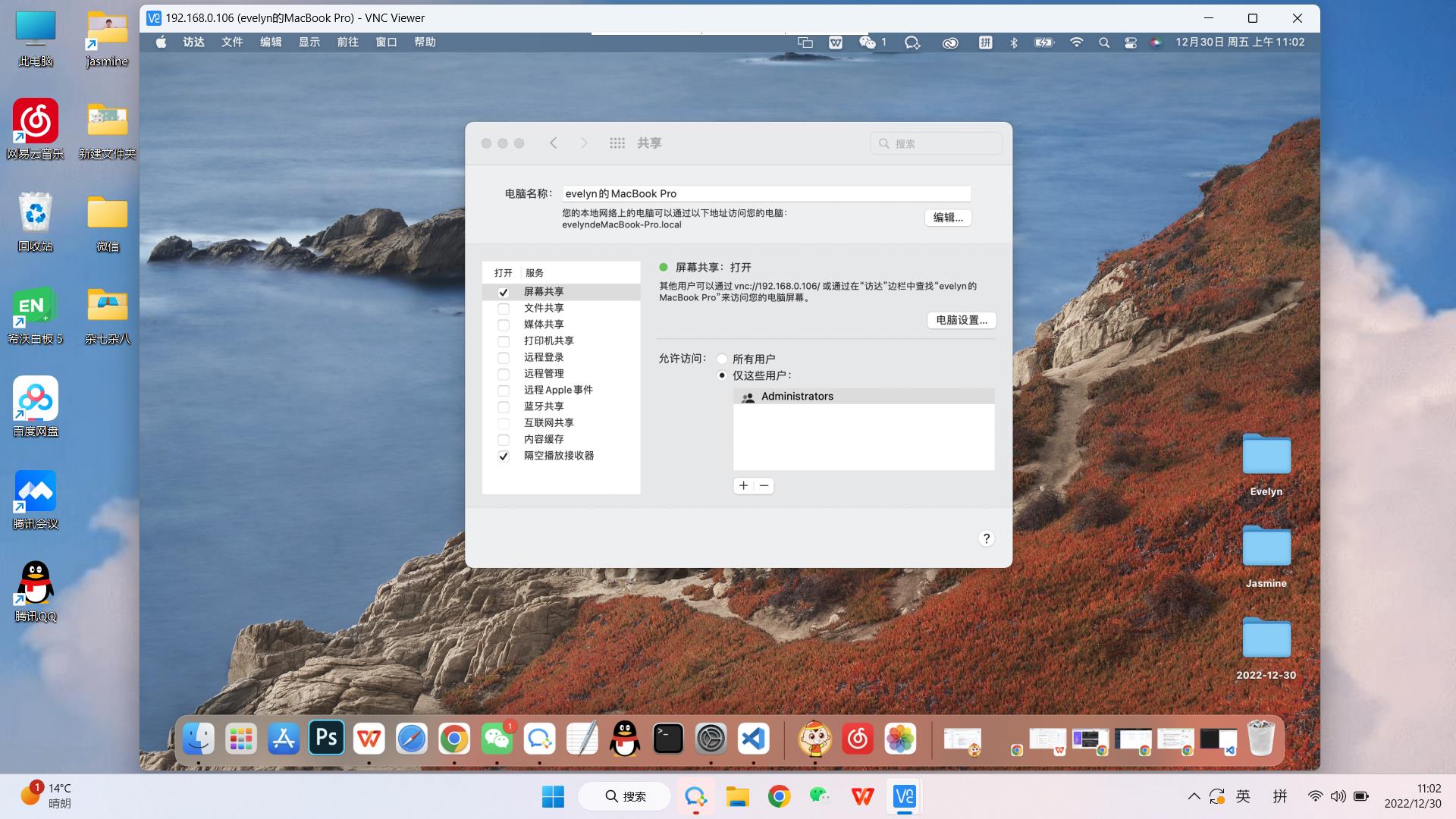Image resolution: width=1456 pixels, height=819 pixels.
Task: Open Safari from the Dock
Action: pos(411,737)
